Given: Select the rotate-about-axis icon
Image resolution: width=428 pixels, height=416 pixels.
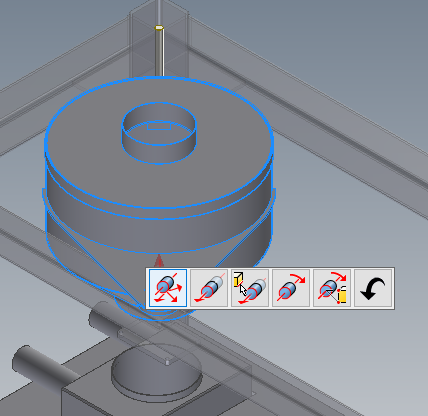Looking at the screenshot, I should click(x=291, y=288).
